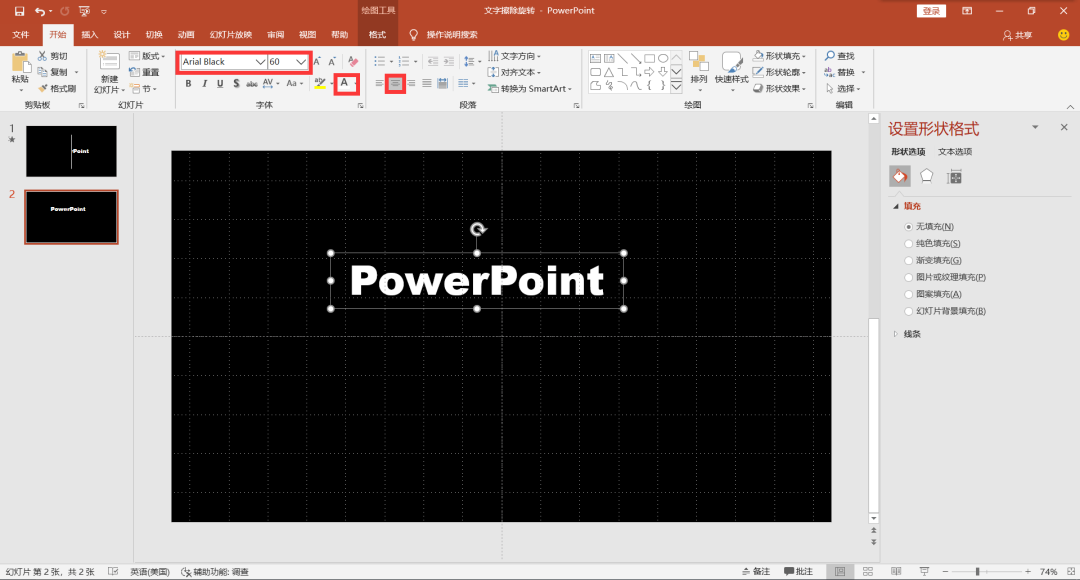Screen dimensions: 1080x580
Task: Switch to Format (格式) drawing tools tab
Action: pos(377,34)
